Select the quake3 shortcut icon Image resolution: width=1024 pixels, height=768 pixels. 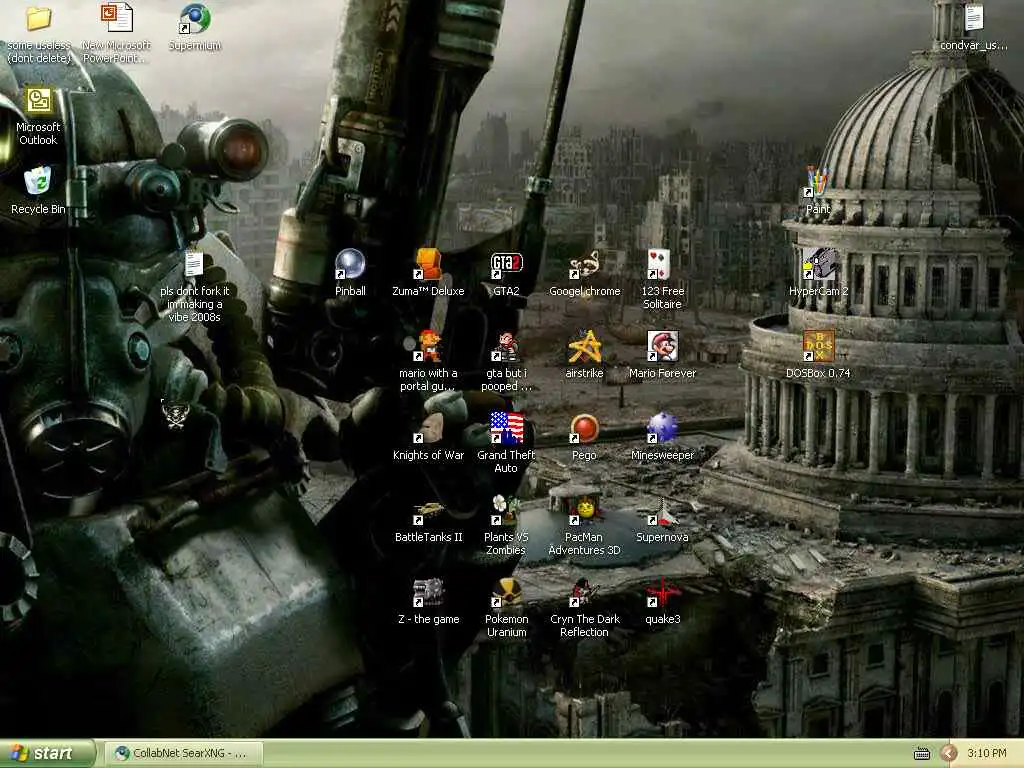point(662,592)
